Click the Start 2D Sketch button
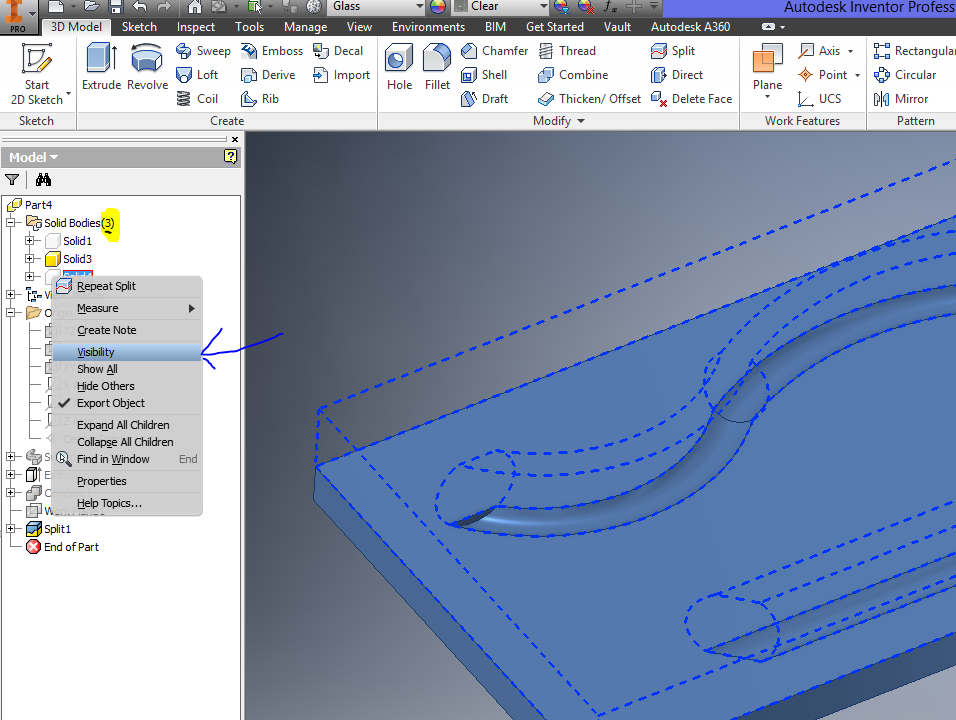 tap(37, 73)
